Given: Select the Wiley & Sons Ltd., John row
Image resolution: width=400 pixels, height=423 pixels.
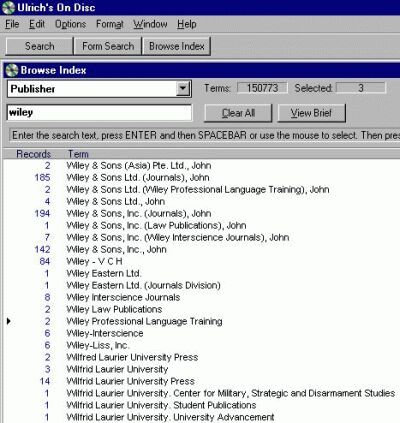Looking at the screenshot, I should (116, 202).
